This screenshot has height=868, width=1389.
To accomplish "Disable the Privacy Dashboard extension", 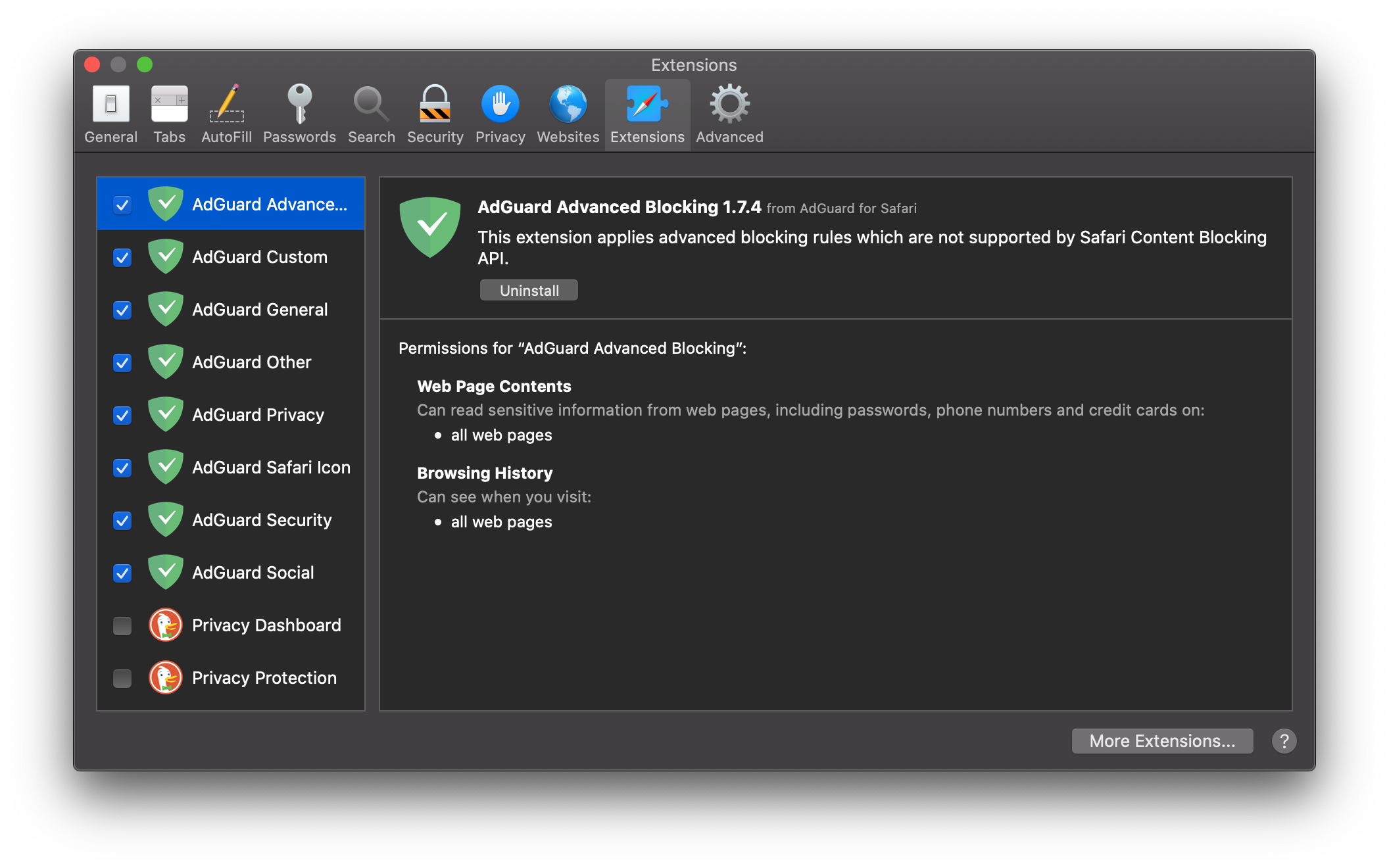I will click(121, 625).
